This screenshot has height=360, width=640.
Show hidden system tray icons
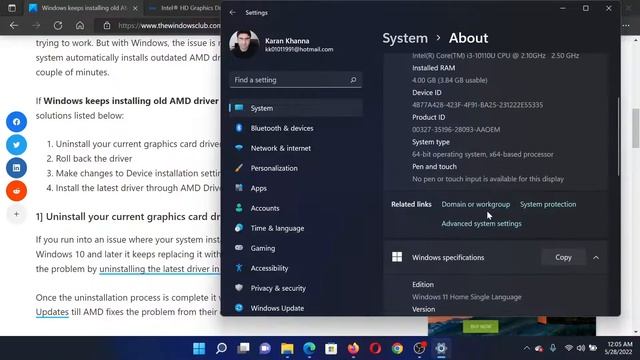[527, 348]
